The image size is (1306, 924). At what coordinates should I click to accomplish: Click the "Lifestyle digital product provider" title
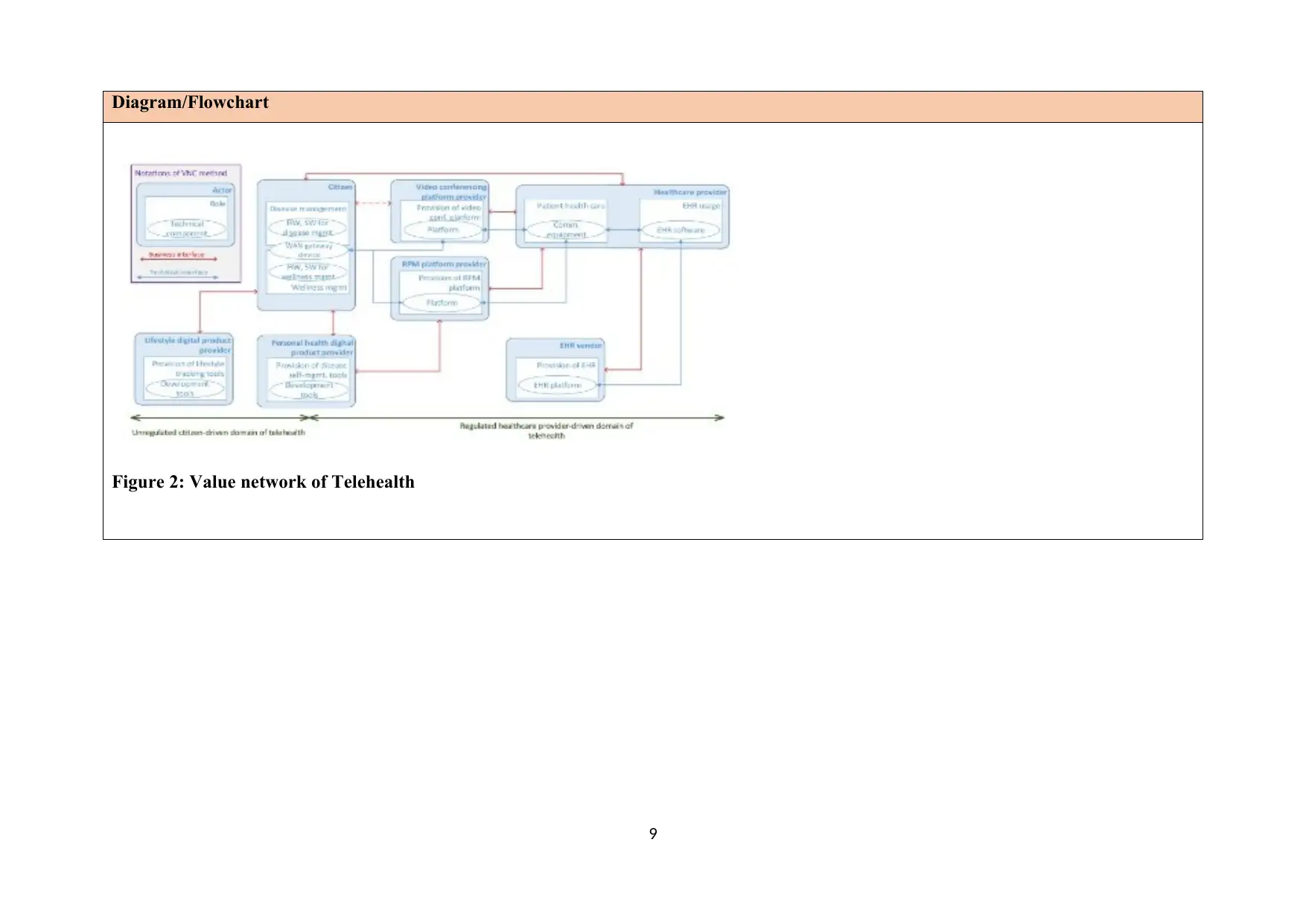pyautogui.click(x=188, y=345)
